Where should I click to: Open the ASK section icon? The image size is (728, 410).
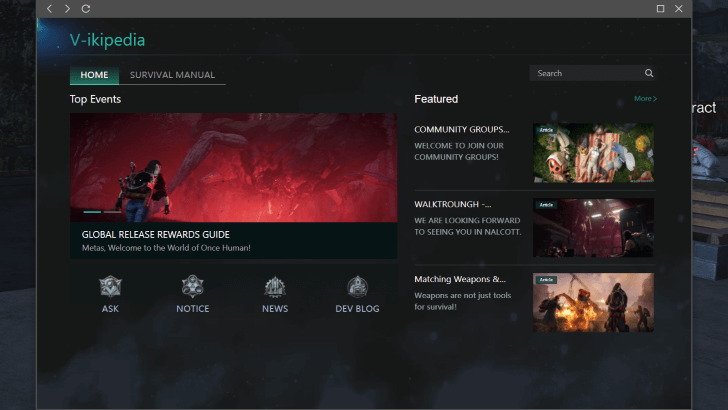click(110, 288)
